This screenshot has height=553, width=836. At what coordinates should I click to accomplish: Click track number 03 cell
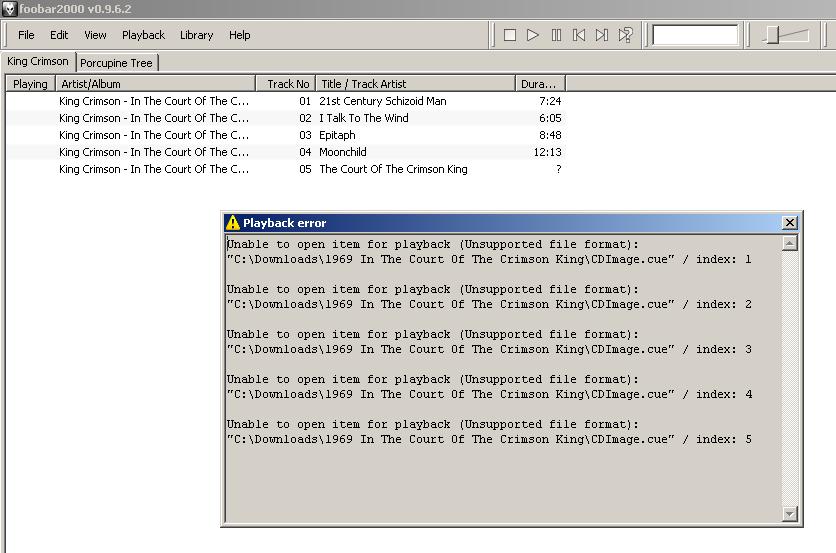click(305, 135)
